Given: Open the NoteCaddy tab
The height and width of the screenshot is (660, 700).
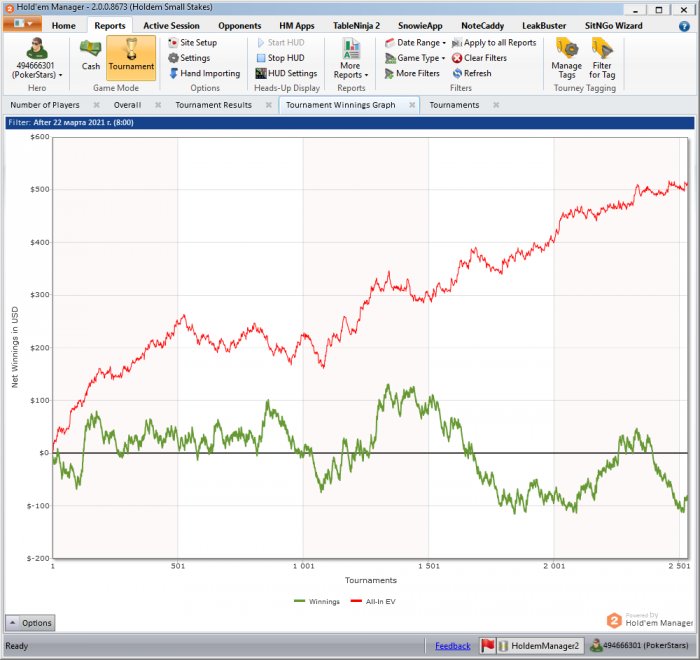Looking at the screenshot, I should 483,26.
